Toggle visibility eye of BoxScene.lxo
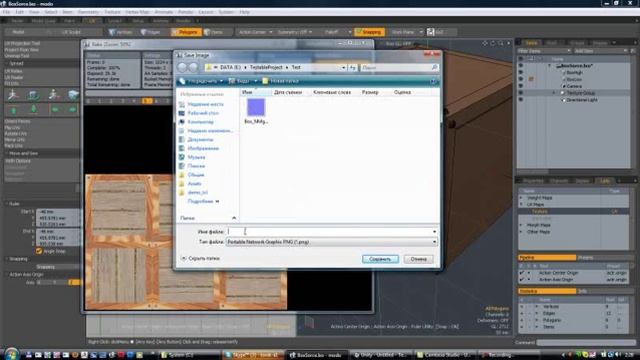This screenshot has width=640, height=360. coord(520,66)
